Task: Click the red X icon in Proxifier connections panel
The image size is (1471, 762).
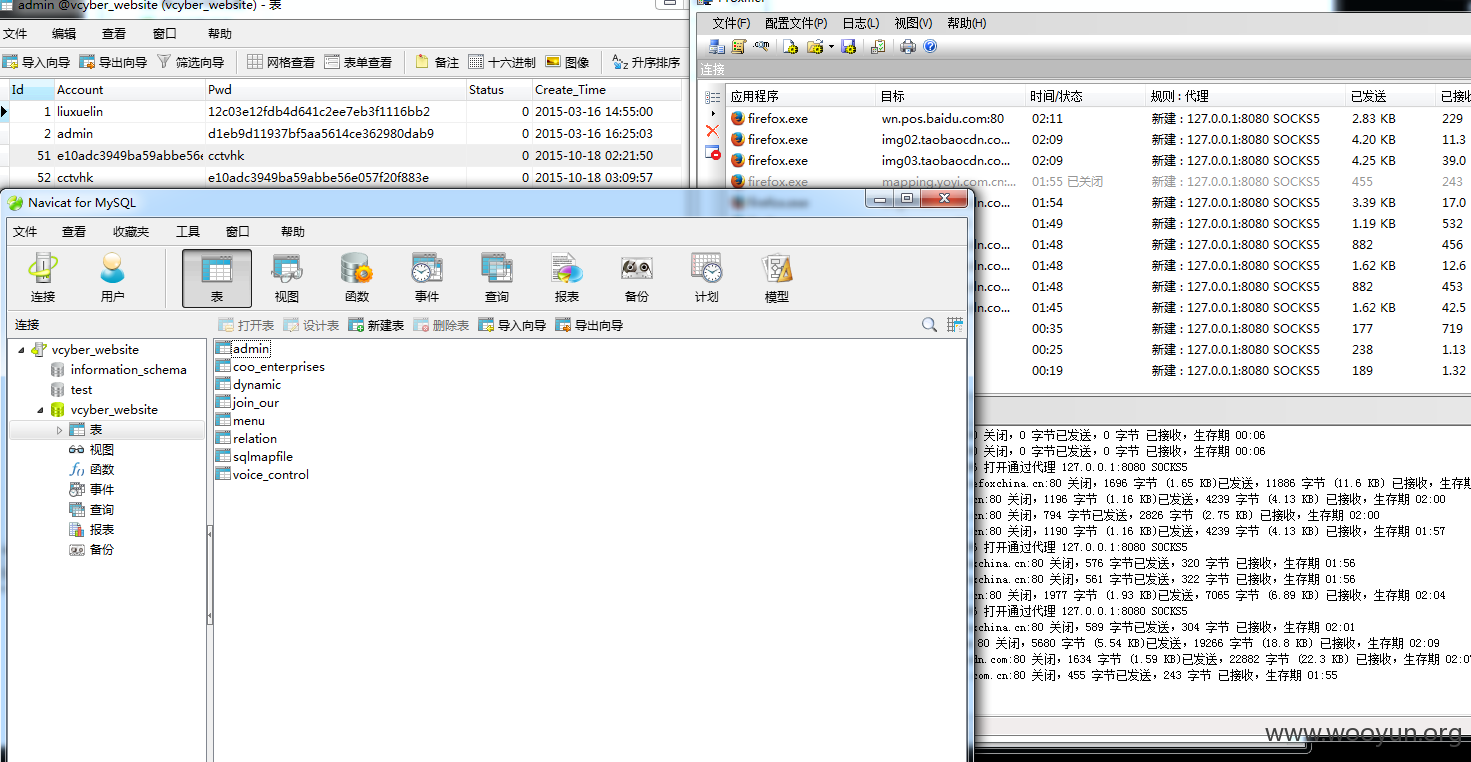Action: [x=712, y=131]
